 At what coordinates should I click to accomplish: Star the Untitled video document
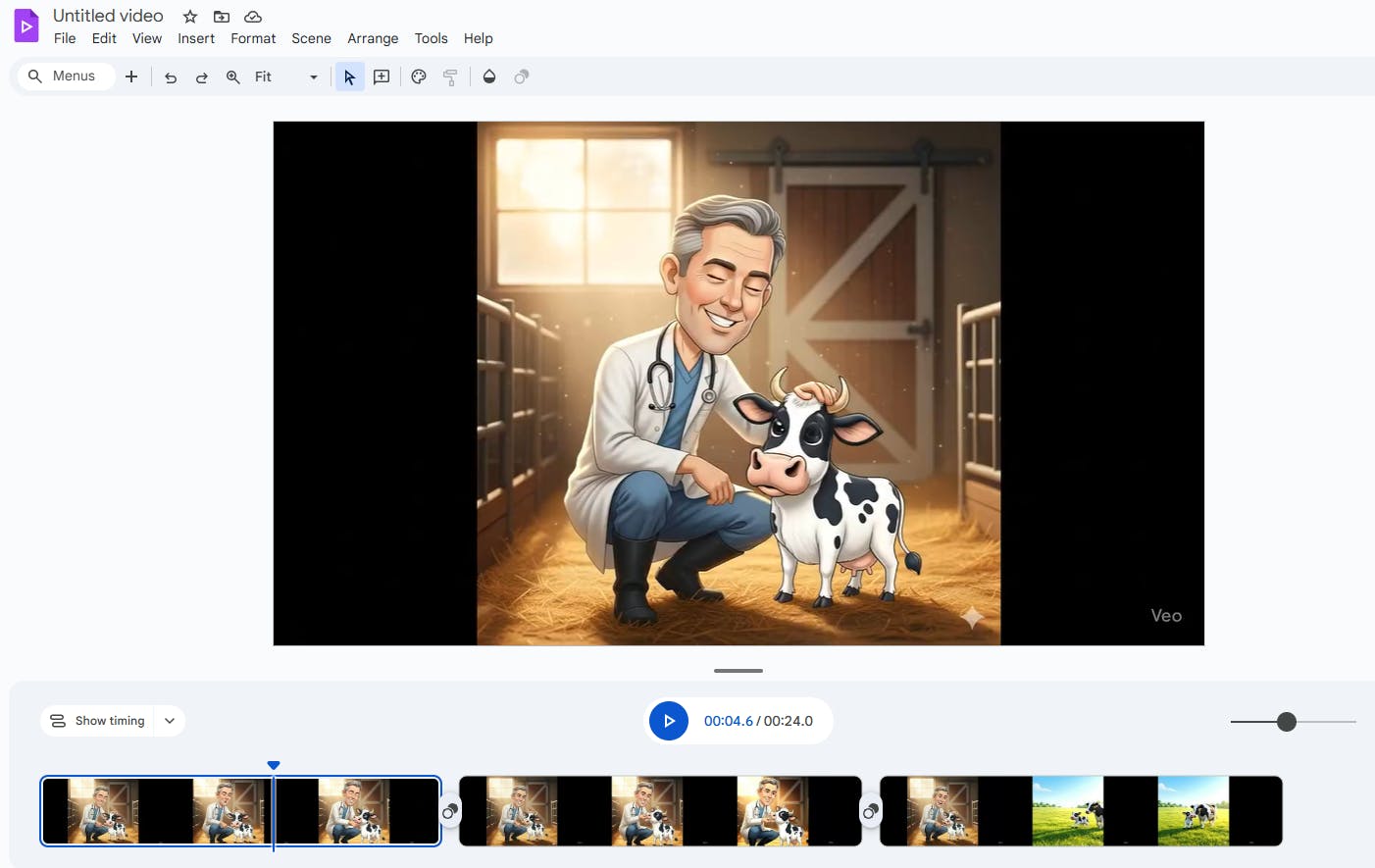pyautogui.click(x=190, y=17)
